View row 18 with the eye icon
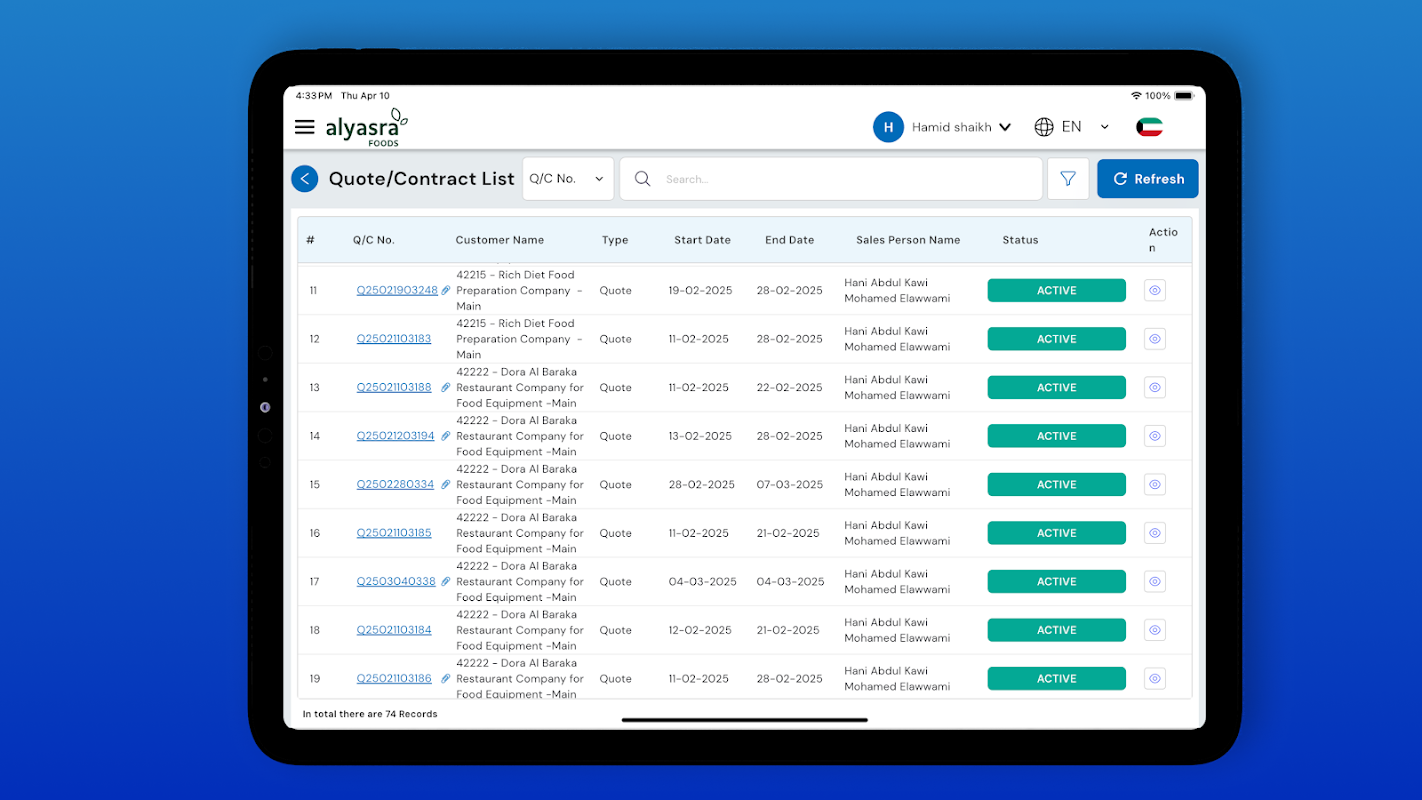This screenshot has width=1422, height=800. tap(1155, 630)
